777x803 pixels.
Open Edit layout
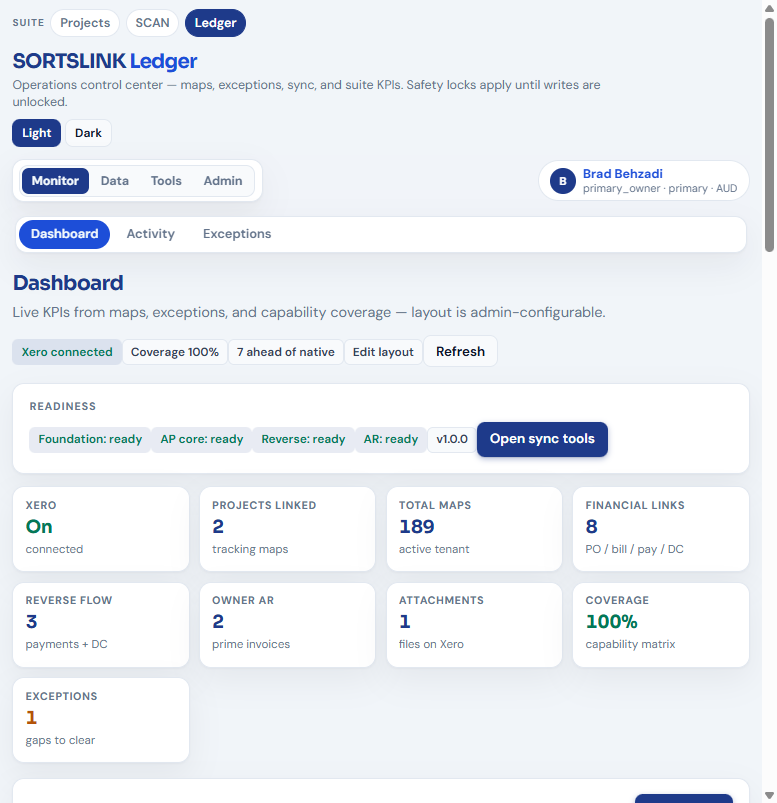[383, 352]
